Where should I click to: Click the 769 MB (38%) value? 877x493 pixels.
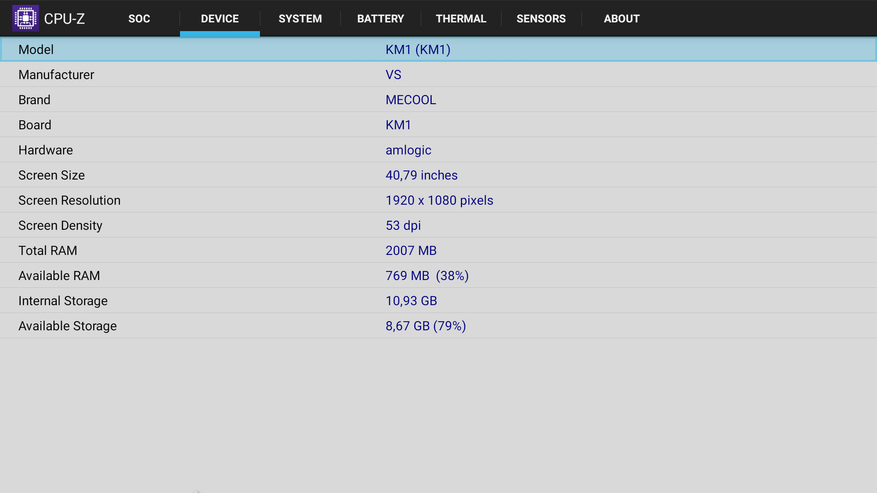(427, 276)
